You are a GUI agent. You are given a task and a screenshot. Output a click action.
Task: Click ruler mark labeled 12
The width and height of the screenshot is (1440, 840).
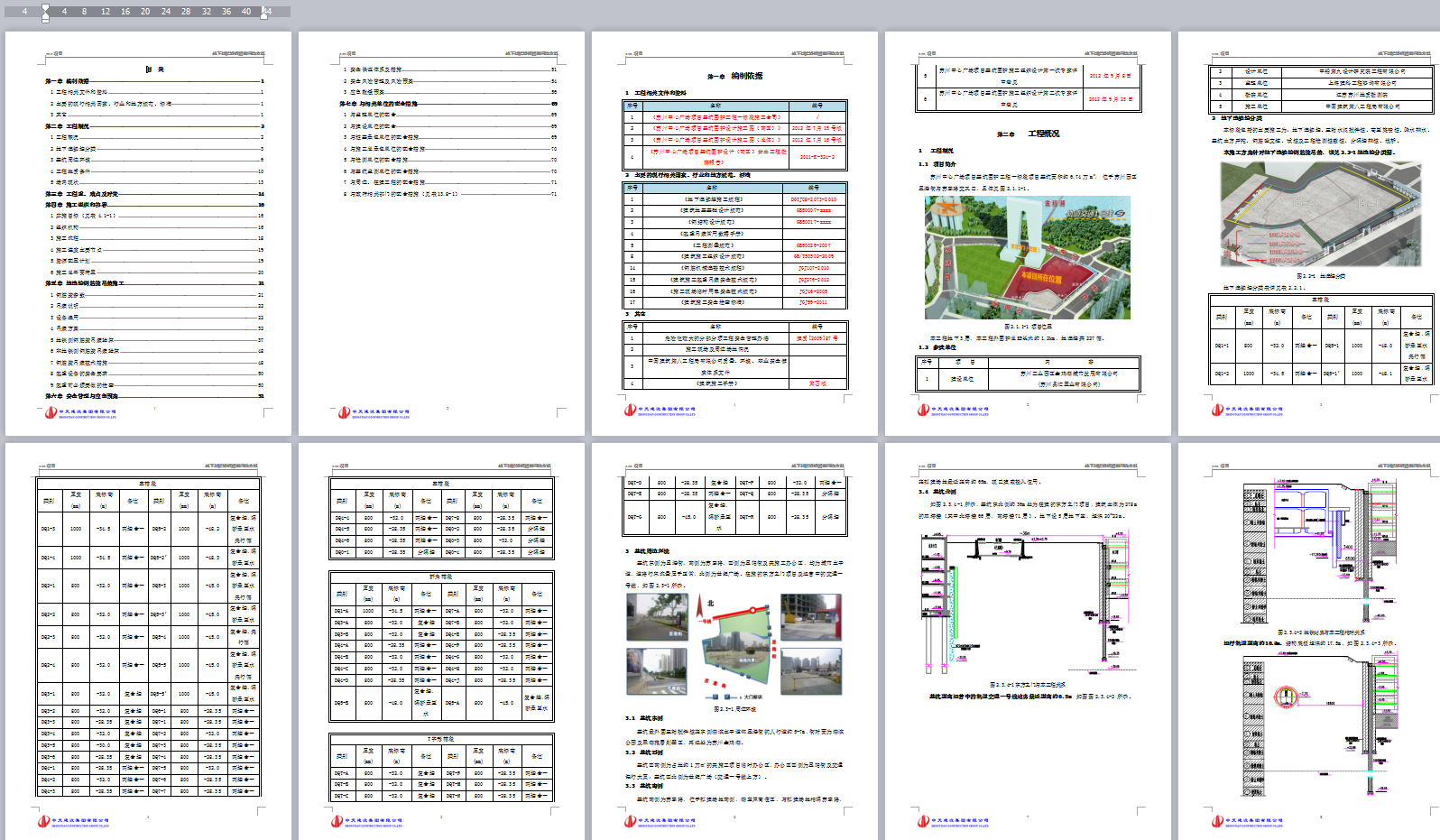(106, 12)
